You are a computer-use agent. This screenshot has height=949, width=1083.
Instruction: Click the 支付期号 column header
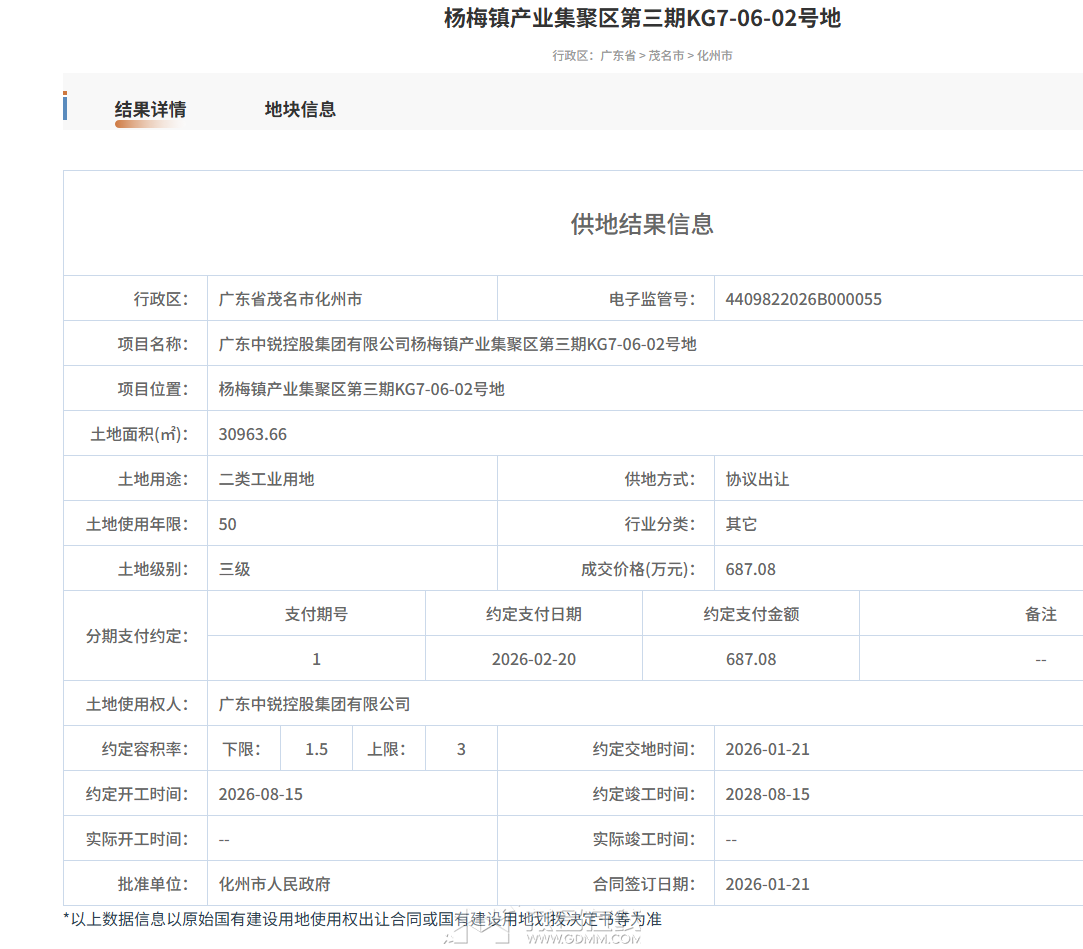(x=316, y=614)
